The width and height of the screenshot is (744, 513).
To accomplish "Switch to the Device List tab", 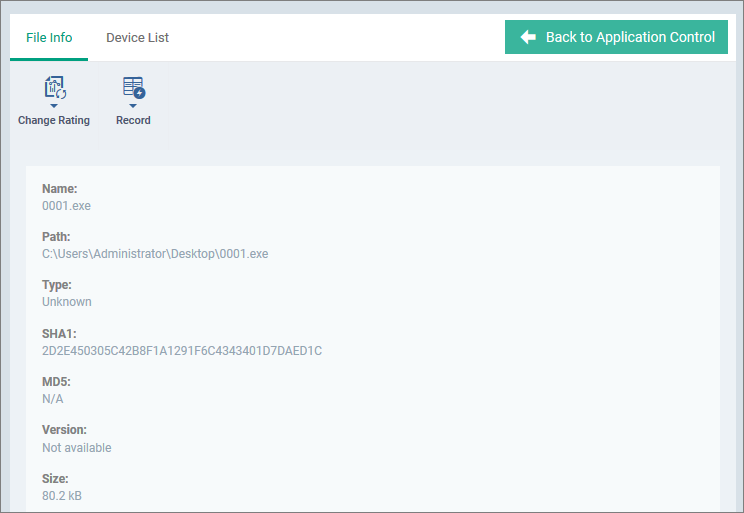I will 138,37.
